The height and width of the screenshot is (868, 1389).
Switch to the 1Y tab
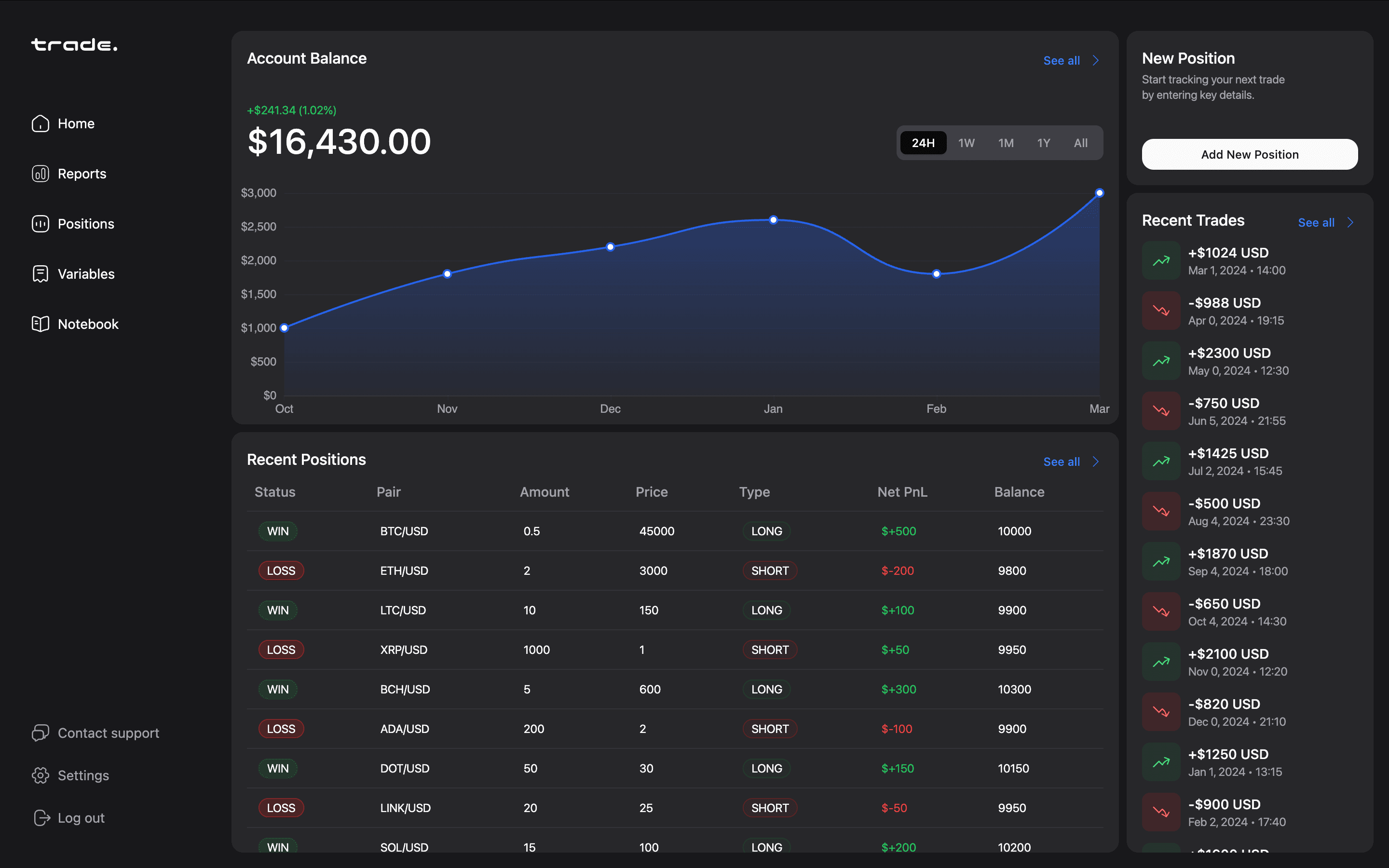click(1044, 142)
